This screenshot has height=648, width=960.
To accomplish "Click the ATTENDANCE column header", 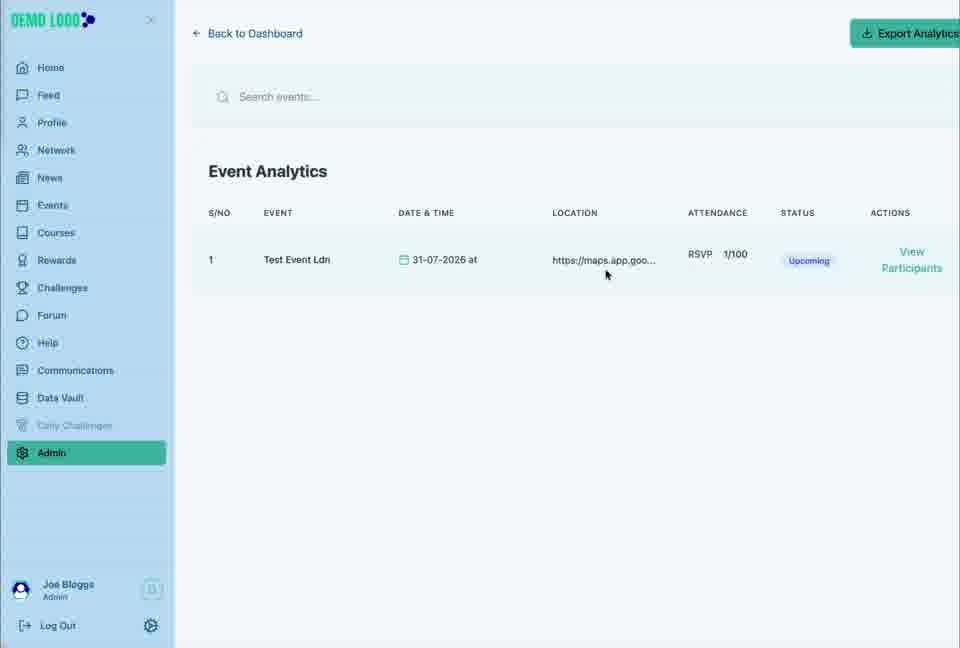I will pyautogui.click(x=718, y=213).
